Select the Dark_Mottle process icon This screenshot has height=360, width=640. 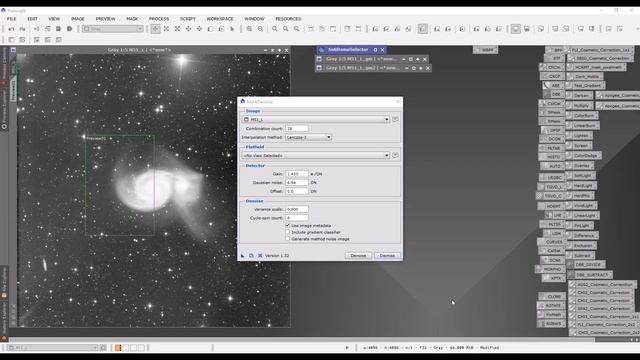tap(584, 76)
